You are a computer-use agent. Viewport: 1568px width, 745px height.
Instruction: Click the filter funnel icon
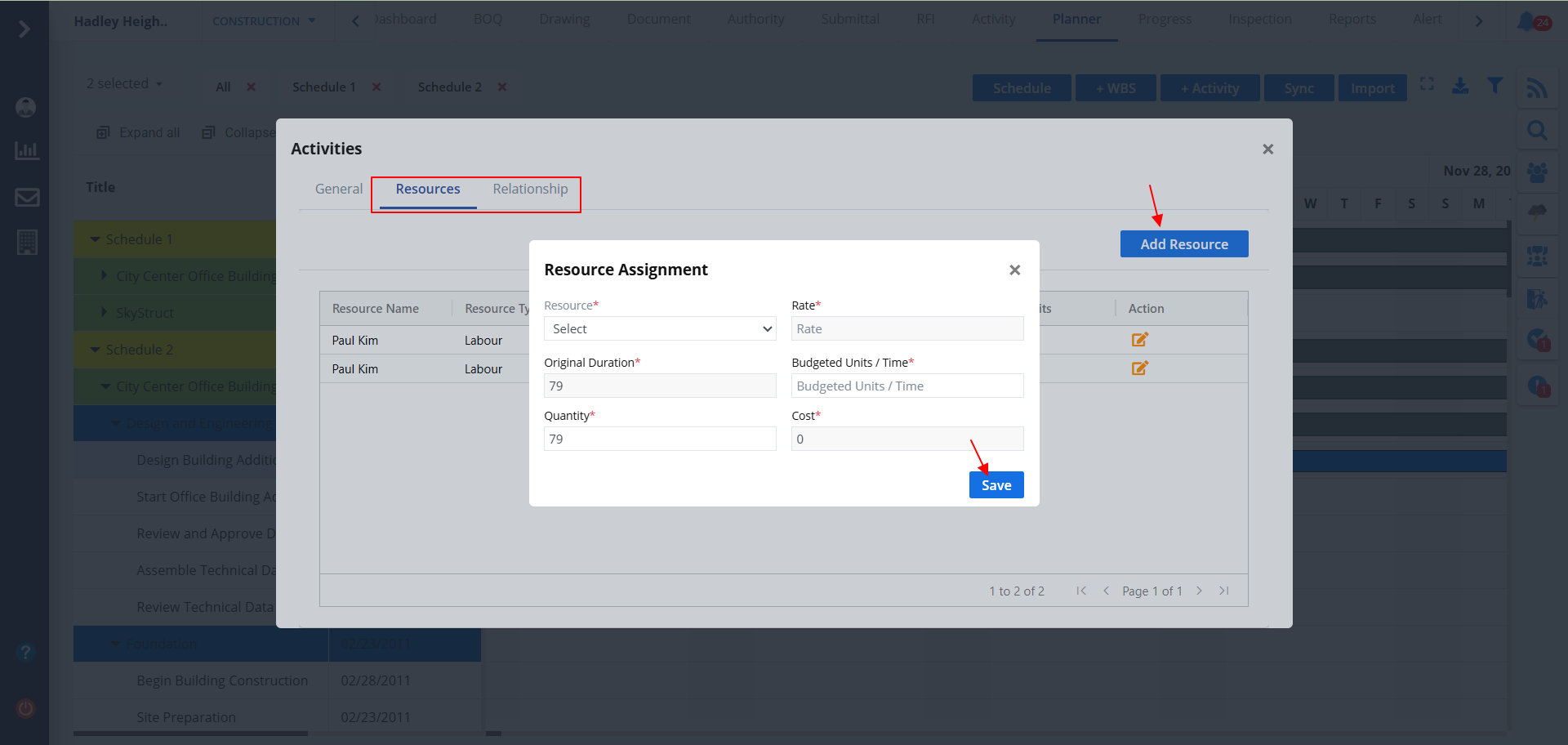(x=1494, y=86)
